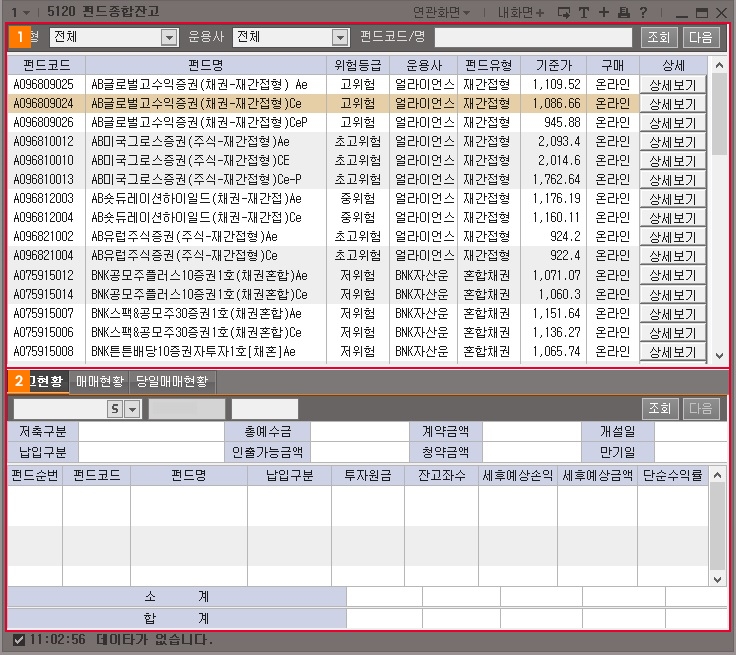The image size is (736, 655).
Task: Click top 조회 button in fund list
Action: coord(659,37)
